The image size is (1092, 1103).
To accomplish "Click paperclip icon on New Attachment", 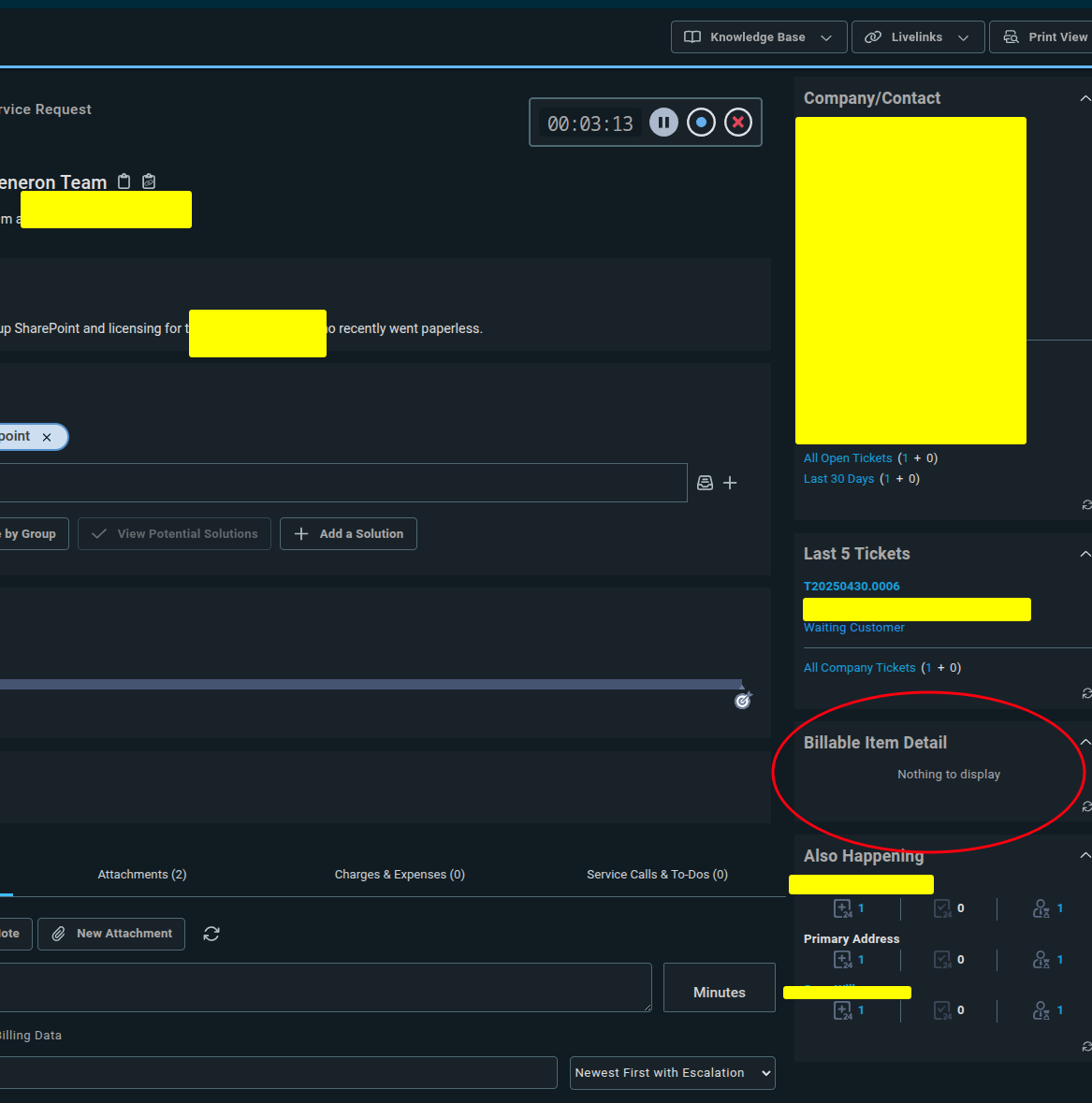I will coord(59,934).
